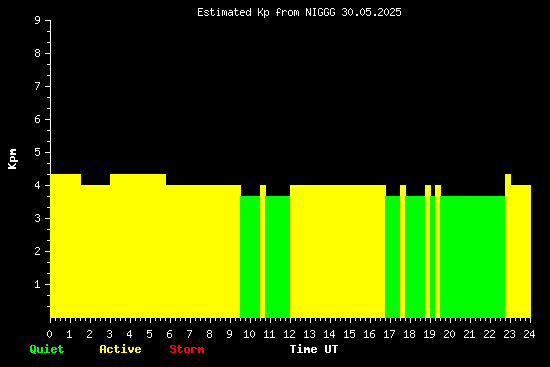
Task: Click the date 30.05.2025 in the title
Action: click(371, 13)
